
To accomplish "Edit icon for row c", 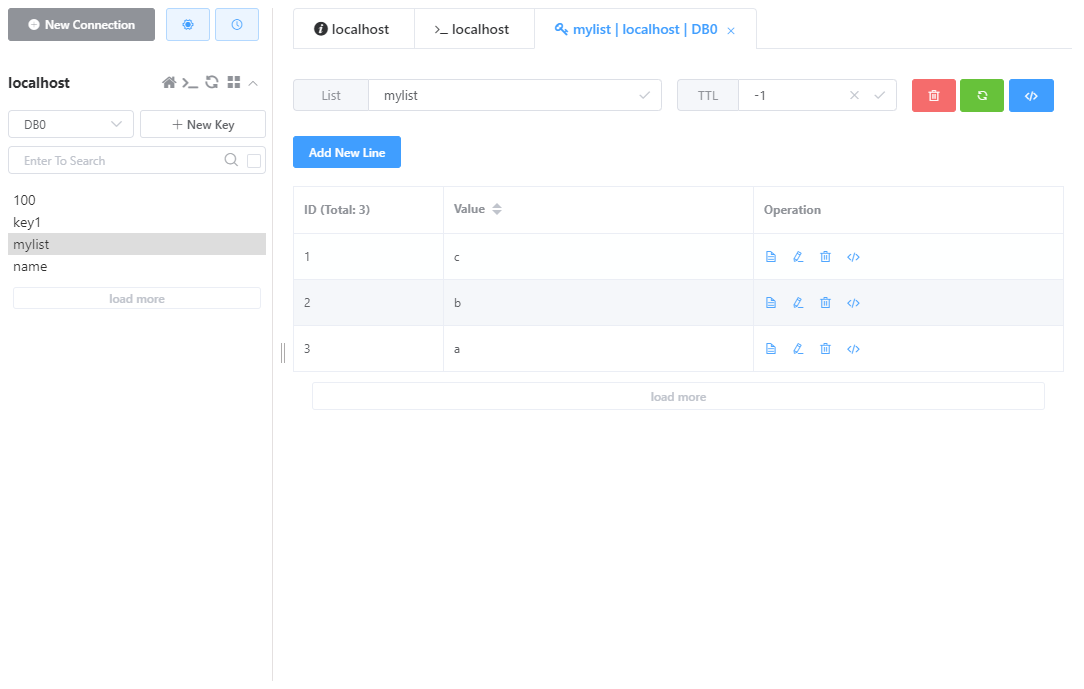I will [x=798, y=257].
